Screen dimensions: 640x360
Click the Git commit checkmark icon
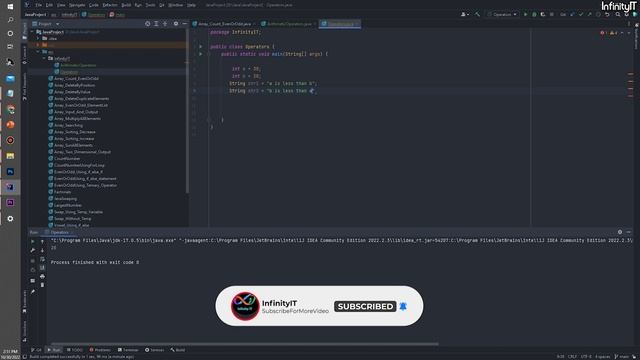click(581, 14)
